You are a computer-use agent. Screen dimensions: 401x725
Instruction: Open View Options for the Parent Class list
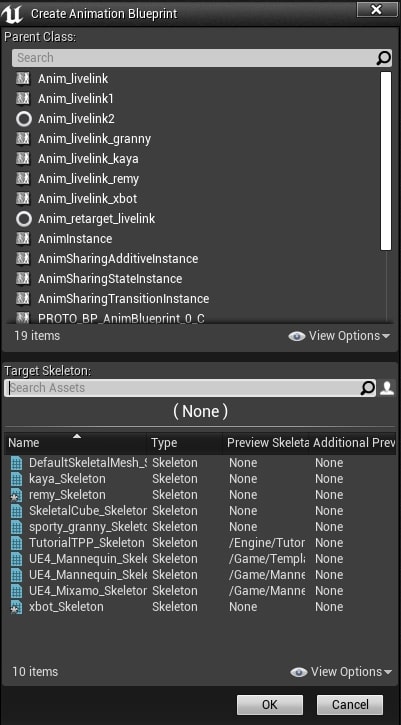tap(339, 336)
